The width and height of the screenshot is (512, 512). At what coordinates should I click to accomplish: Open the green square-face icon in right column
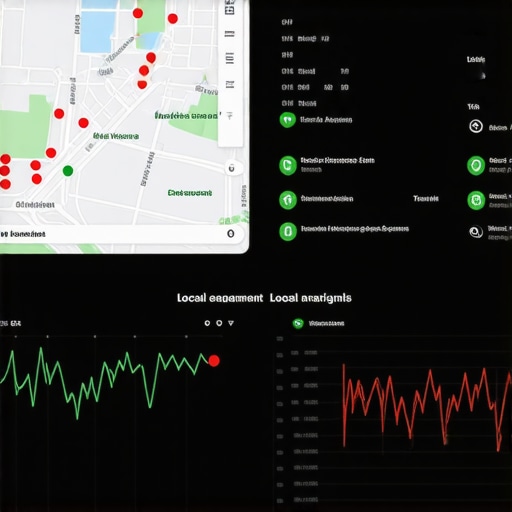tap(476, 200)
